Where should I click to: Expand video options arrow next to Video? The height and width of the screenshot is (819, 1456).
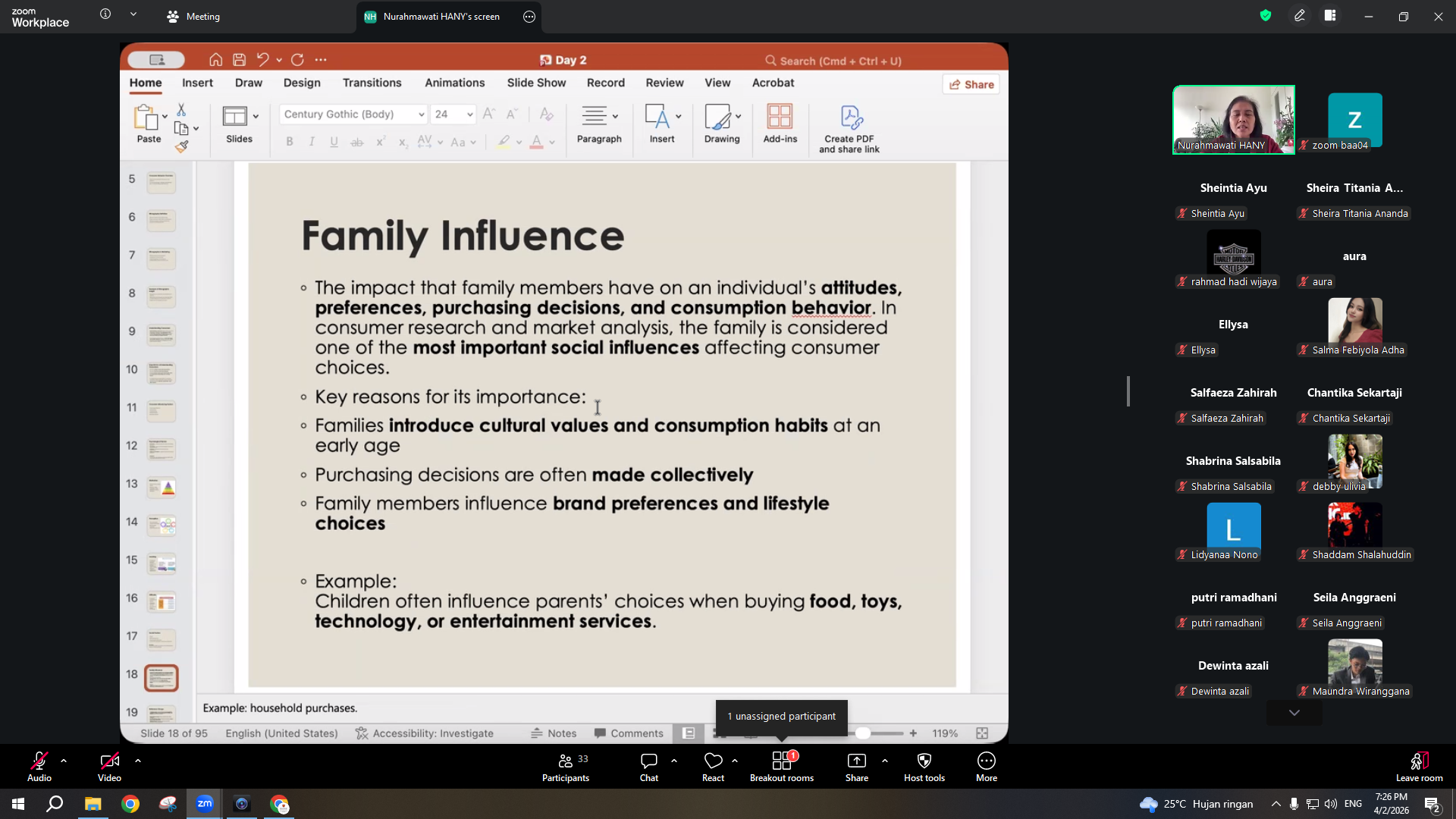(x=137, y=760)
